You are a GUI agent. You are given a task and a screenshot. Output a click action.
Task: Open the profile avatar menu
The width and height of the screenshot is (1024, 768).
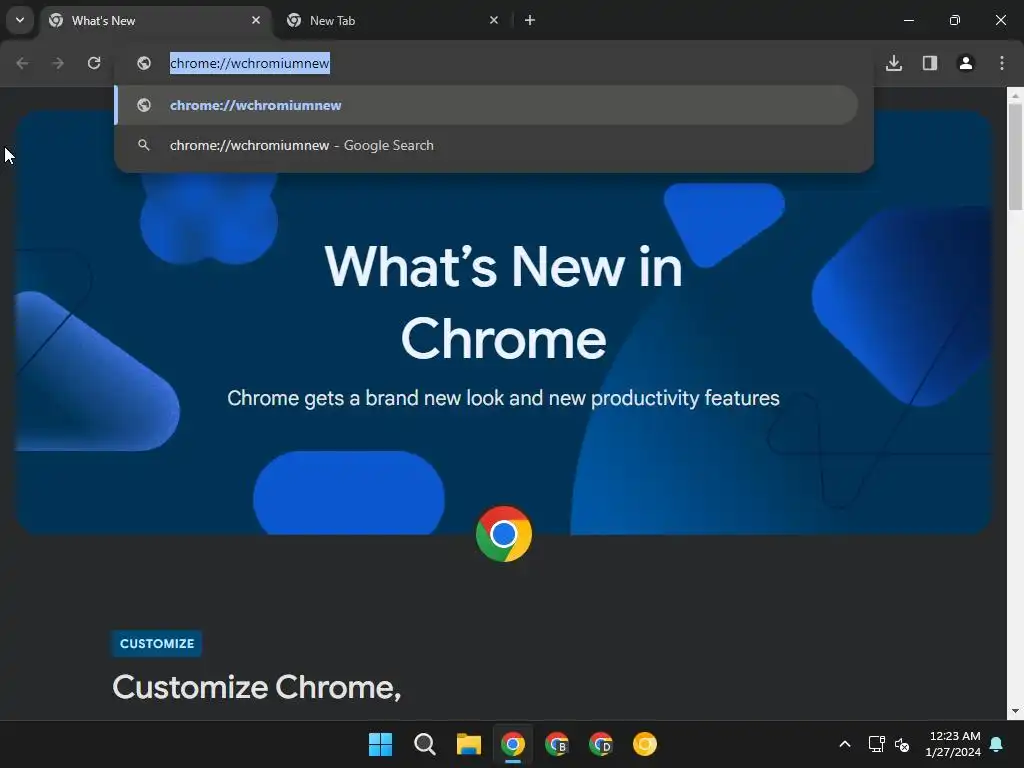[966, 63]
